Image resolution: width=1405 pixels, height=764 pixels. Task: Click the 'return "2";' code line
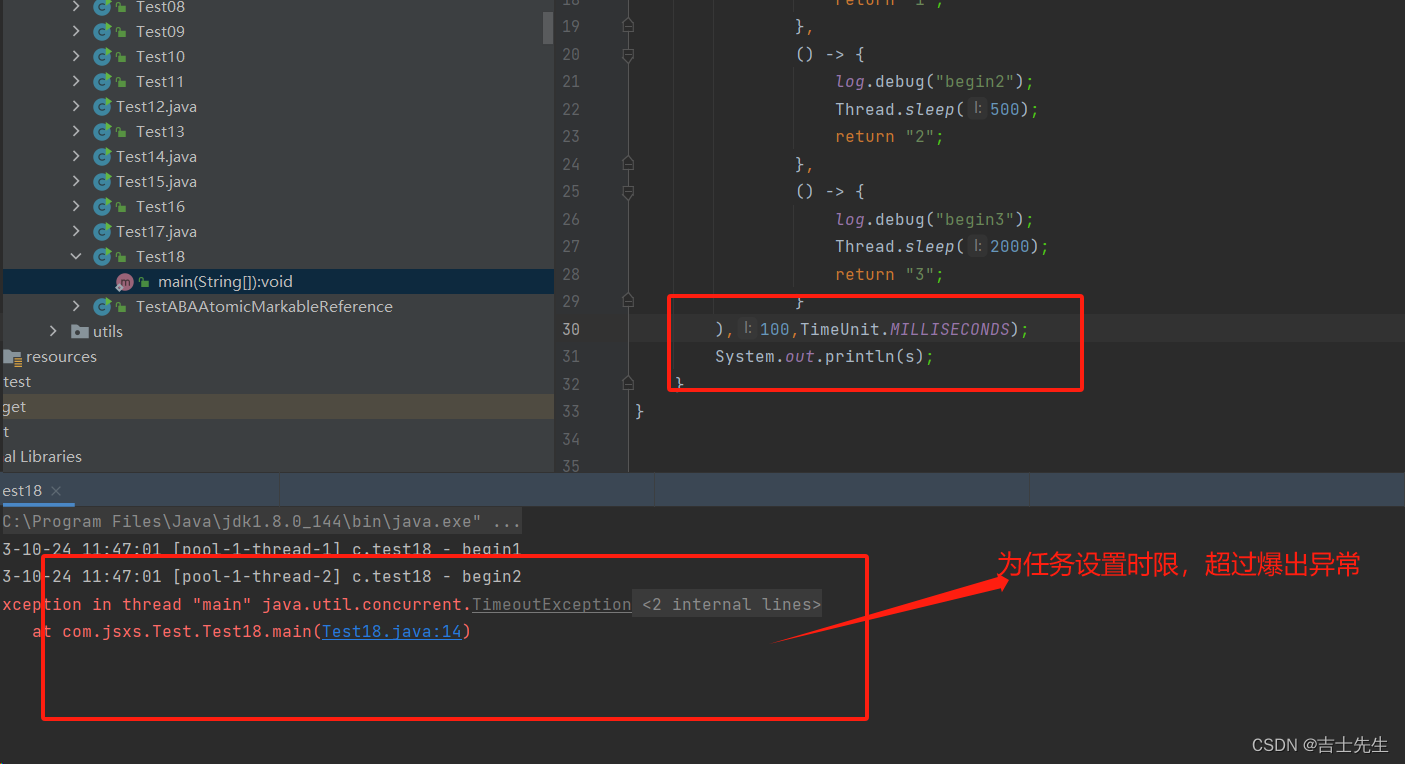(x=890, y=136)
